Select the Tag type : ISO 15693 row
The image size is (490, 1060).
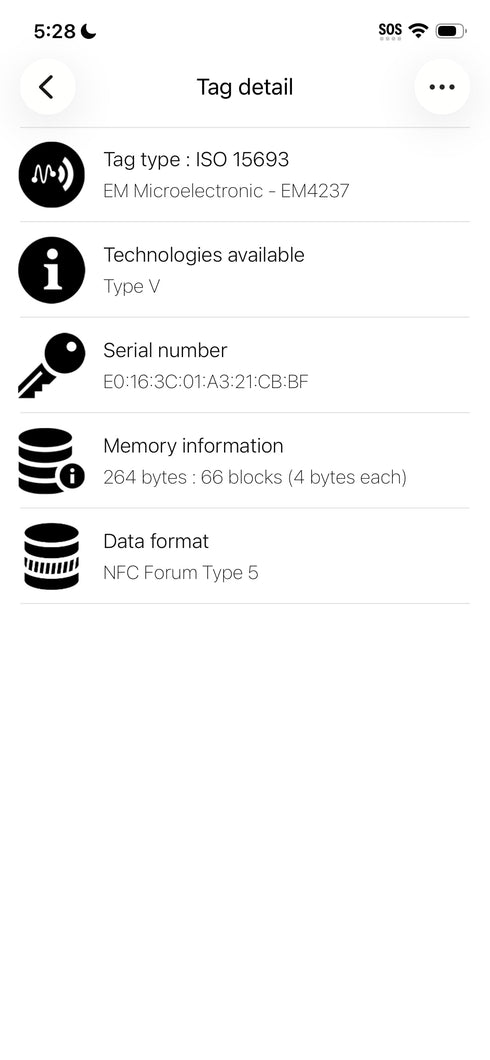[x=245, y=174]
